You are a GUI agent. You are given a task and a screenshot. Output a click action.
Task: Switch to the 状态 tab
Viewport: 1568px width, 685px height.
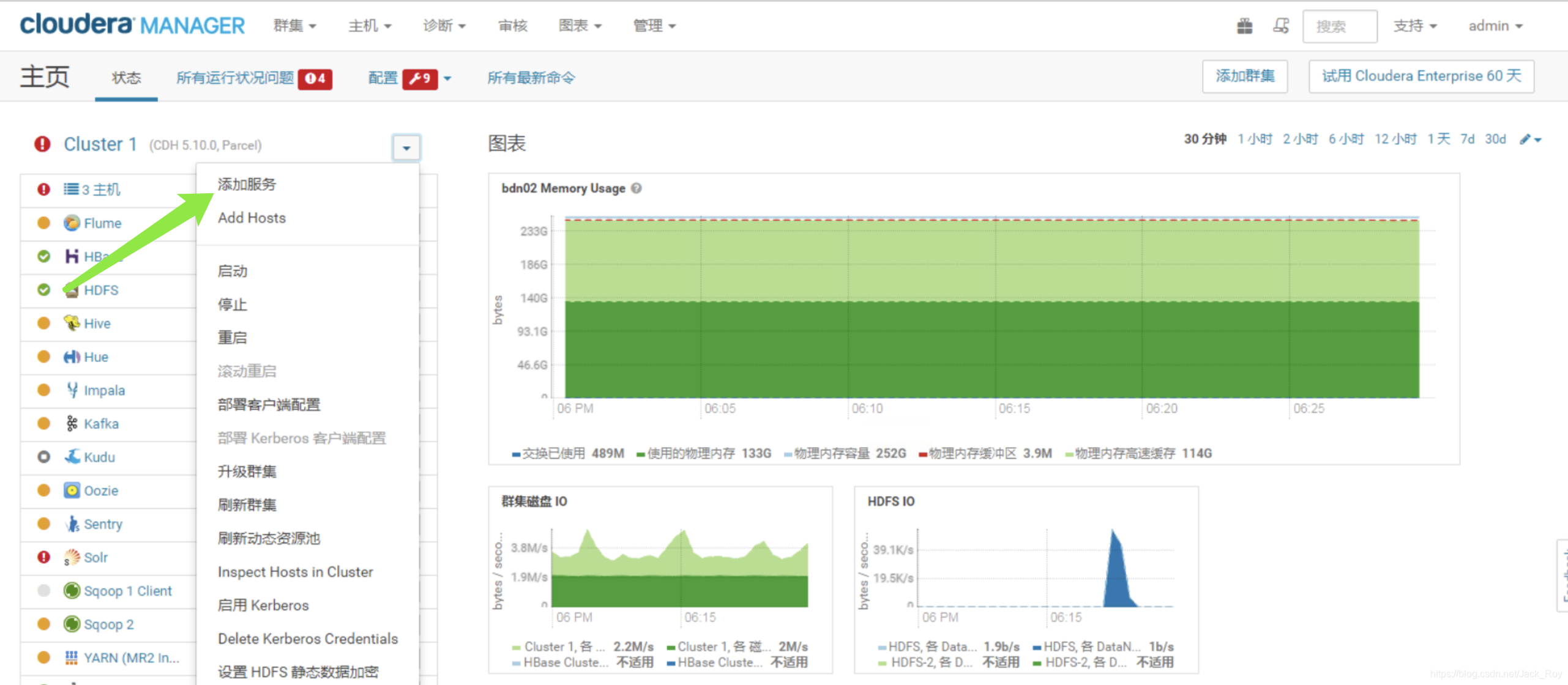(126, 78)
